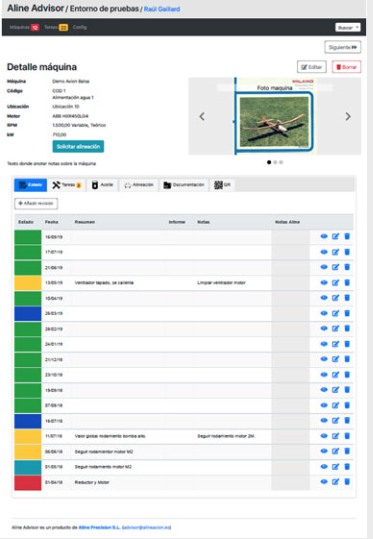This screenshot has height=539, width=373.
Task: Show next machine photo with right chevron
Action: click(348, 117)
